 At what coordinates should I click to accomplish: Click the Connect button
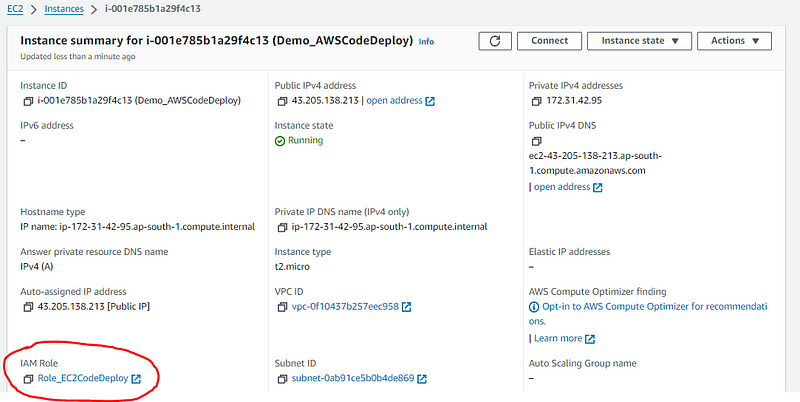point(549,41)
